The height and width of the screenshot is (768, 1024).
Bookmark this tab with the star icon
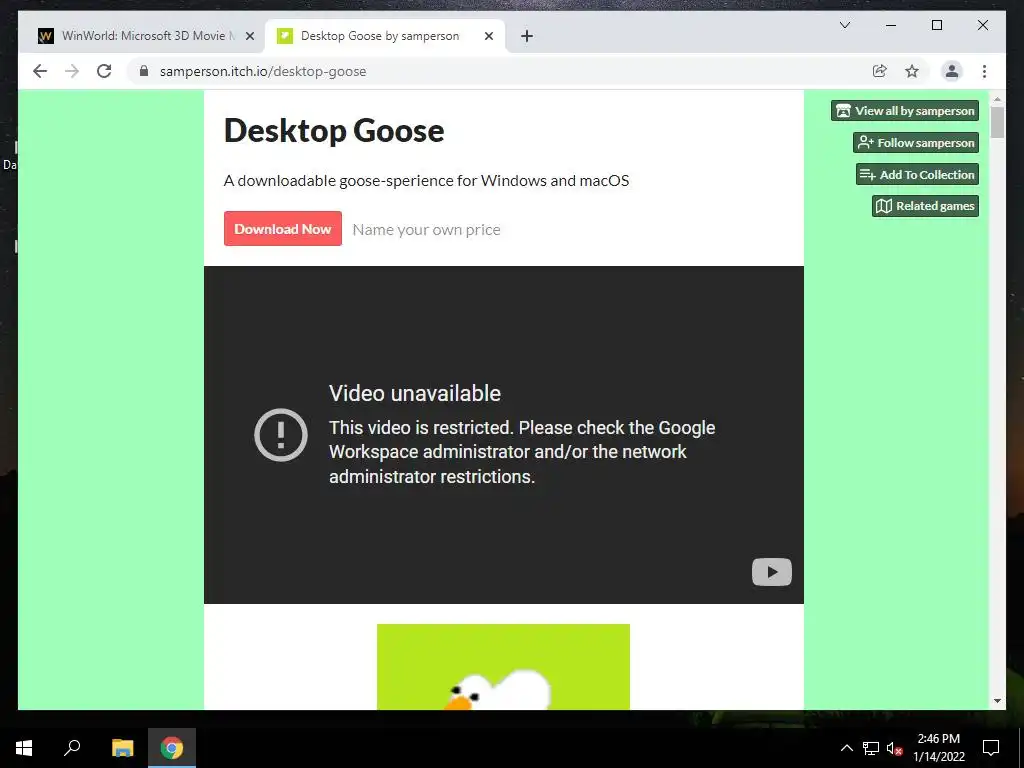(x=912, y=71)
